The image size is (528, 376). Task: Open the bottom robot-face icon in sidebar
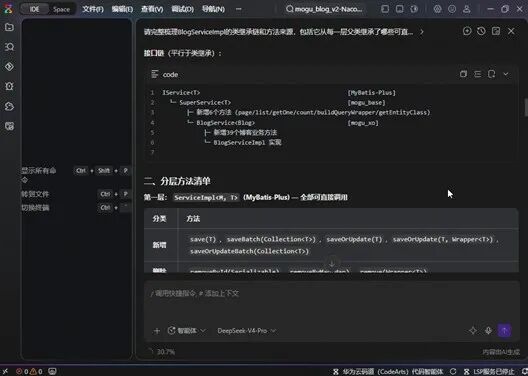tap(9, 126)
